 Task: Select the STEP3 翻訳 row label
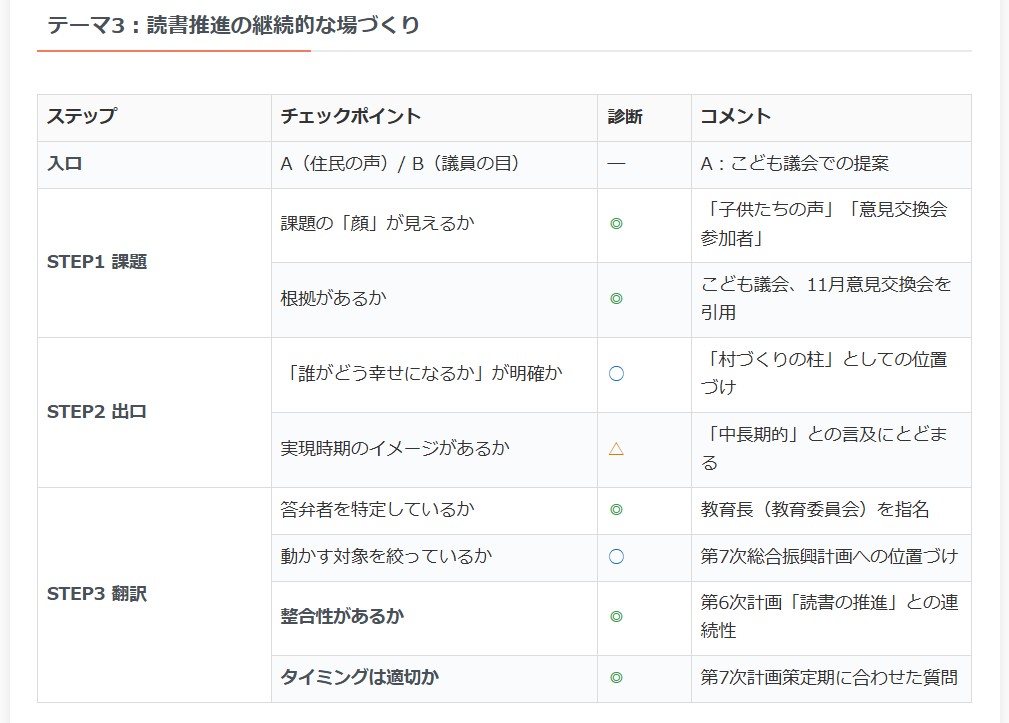(x=97, y=594)
